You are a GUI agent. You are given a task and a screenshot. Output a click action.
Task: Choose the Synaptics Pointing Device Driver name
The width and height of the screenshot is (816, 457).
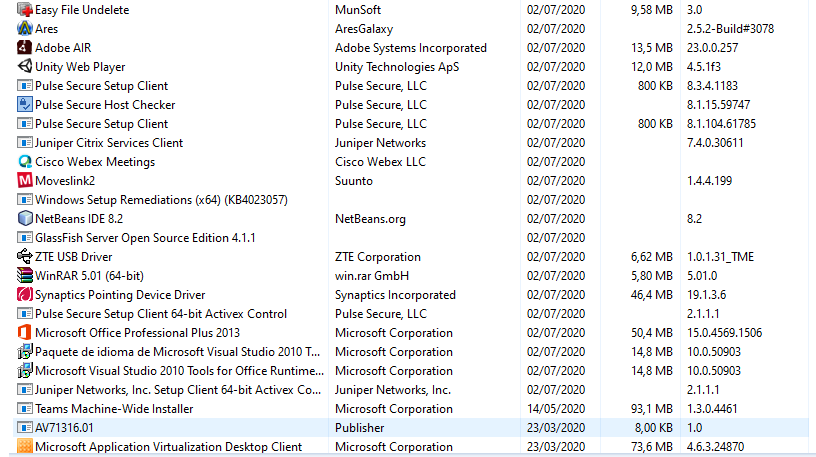click(120, 295)
